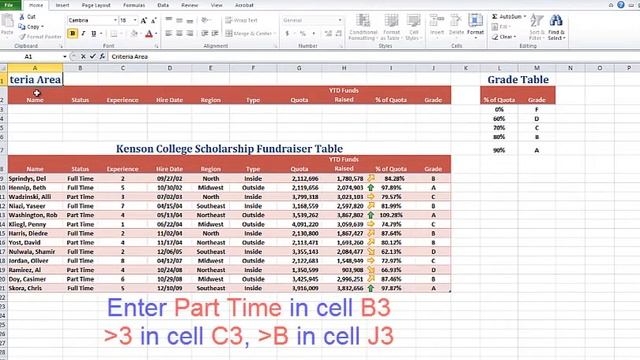The height and width of the screenshot is (360, 640).
Task: Toggle Middle Align
Action: [179, 20]
